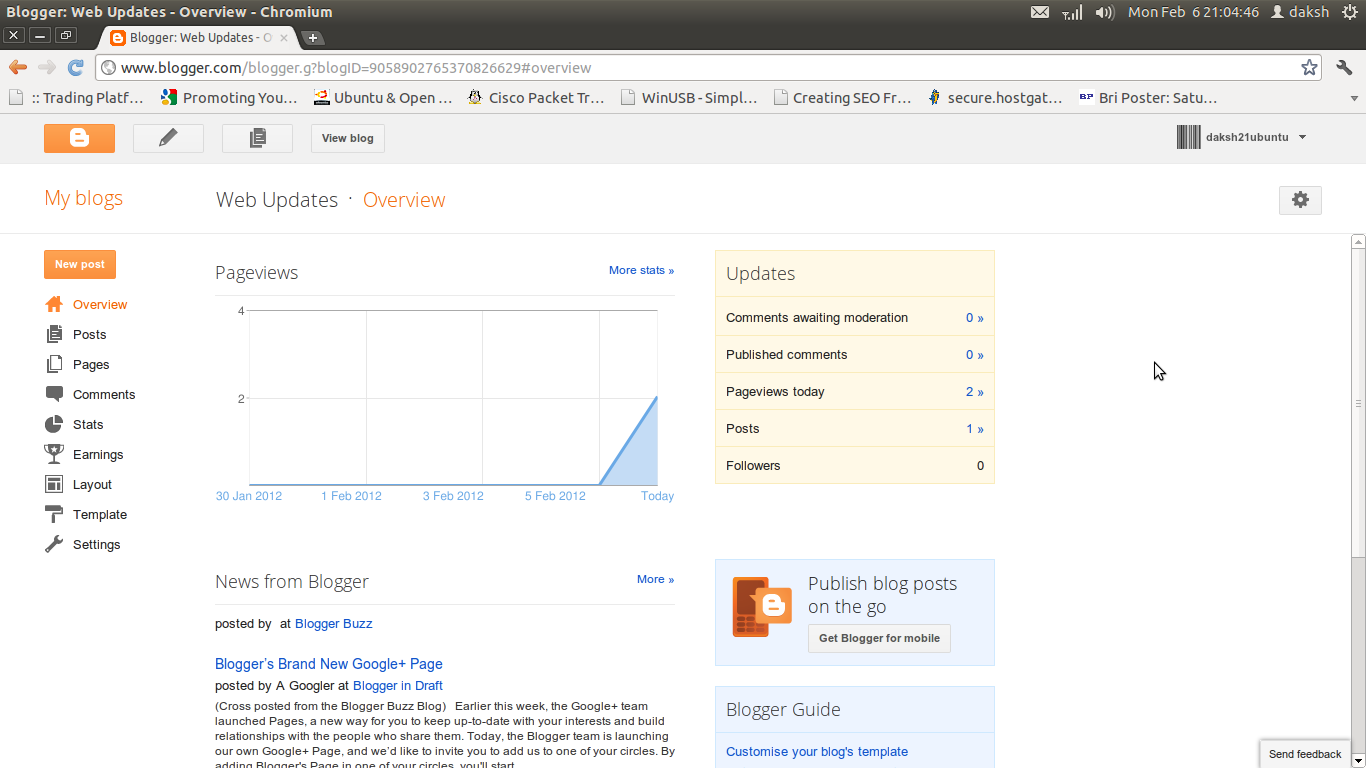
Task: Open the mail envelope icon in the system tray
Action: 1040,13
